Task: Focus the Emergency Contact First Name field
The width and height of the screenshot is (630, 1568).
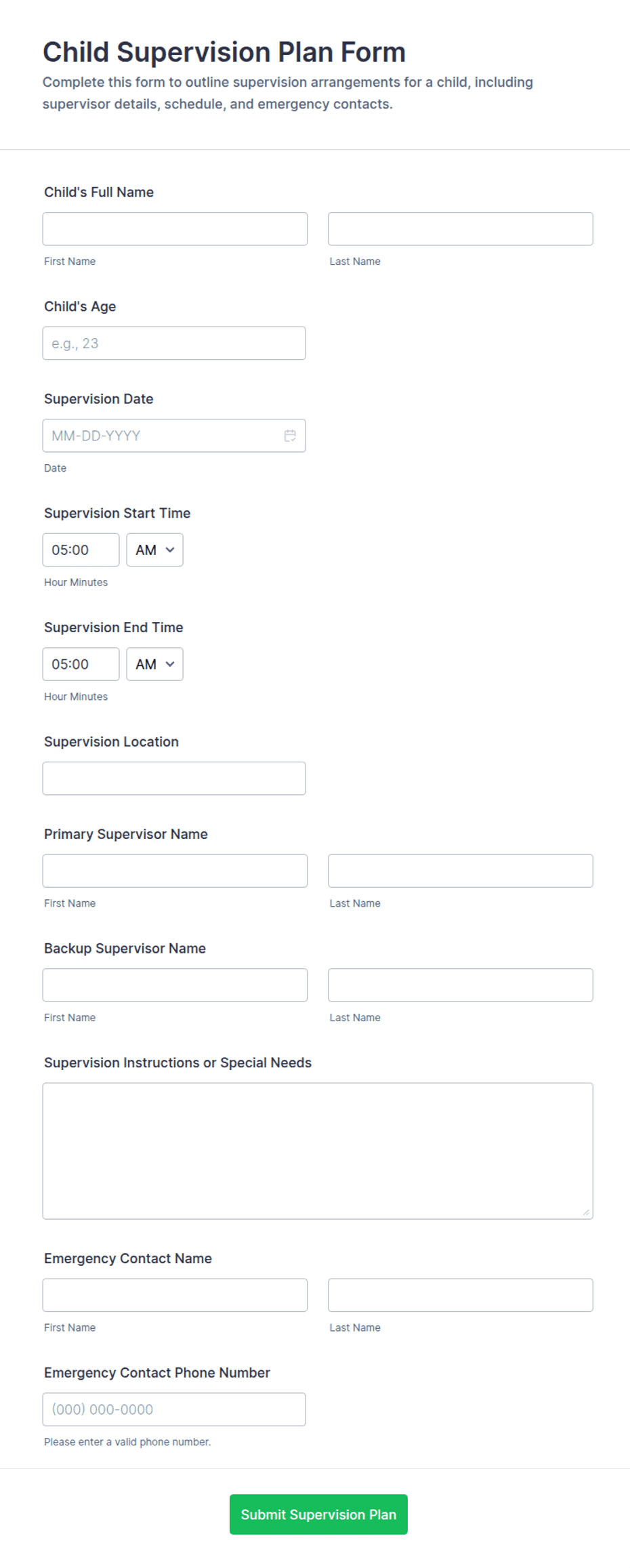Action: point(175,1295)
